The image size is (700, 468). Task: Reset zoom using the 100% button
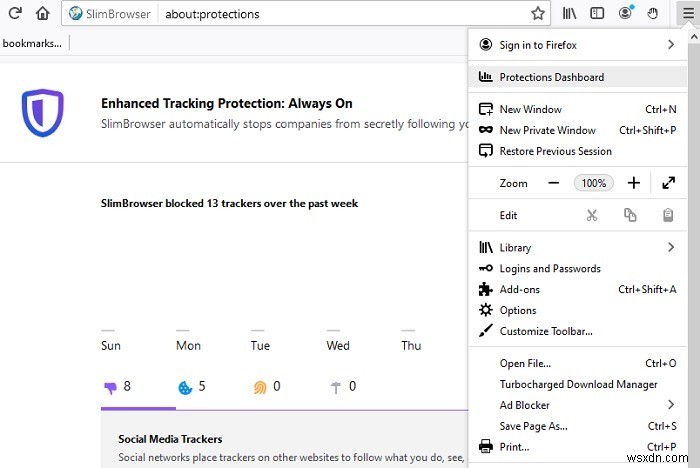(594, 183)
